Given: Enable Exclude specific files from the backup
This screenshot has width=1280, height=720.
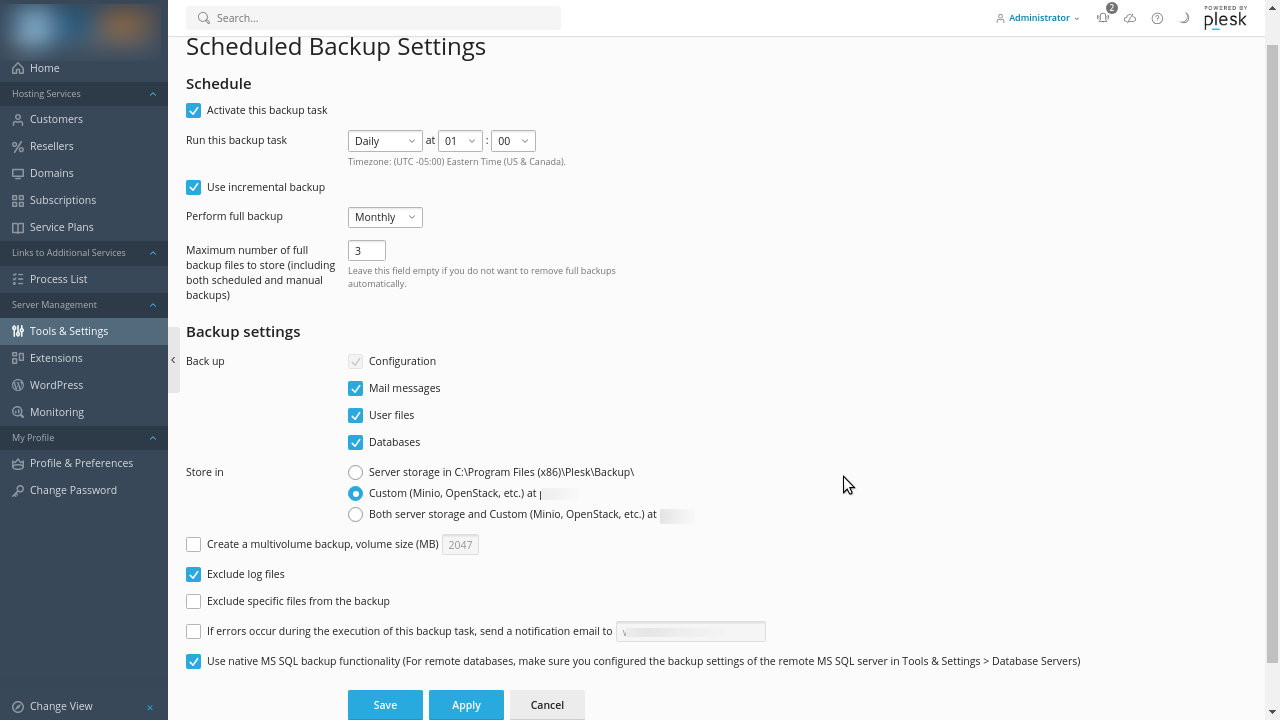Looking at the screenshot, I should [194, 601].
